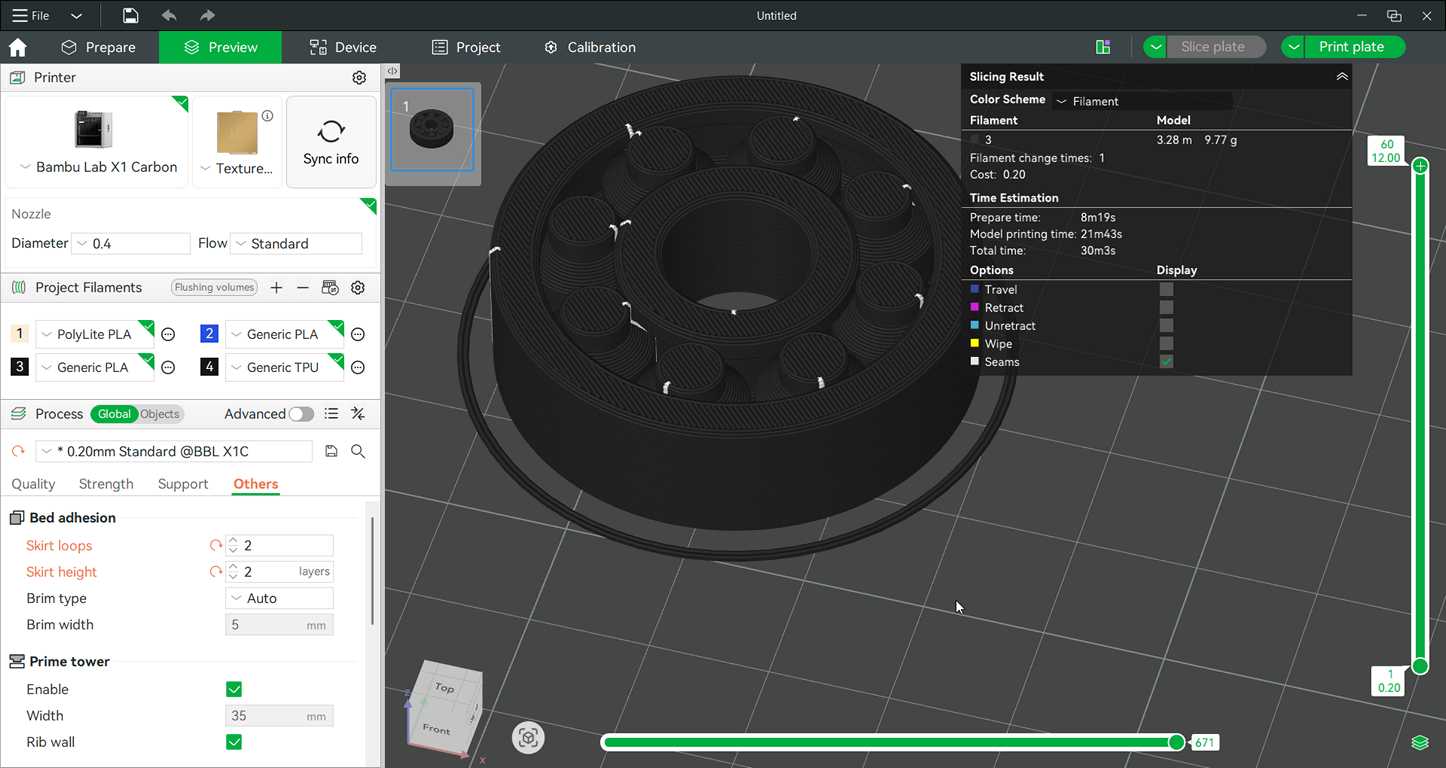Open the Brim type Auto dropdown
Viewport: 1446px width, 768px height.
click(279, 598)
